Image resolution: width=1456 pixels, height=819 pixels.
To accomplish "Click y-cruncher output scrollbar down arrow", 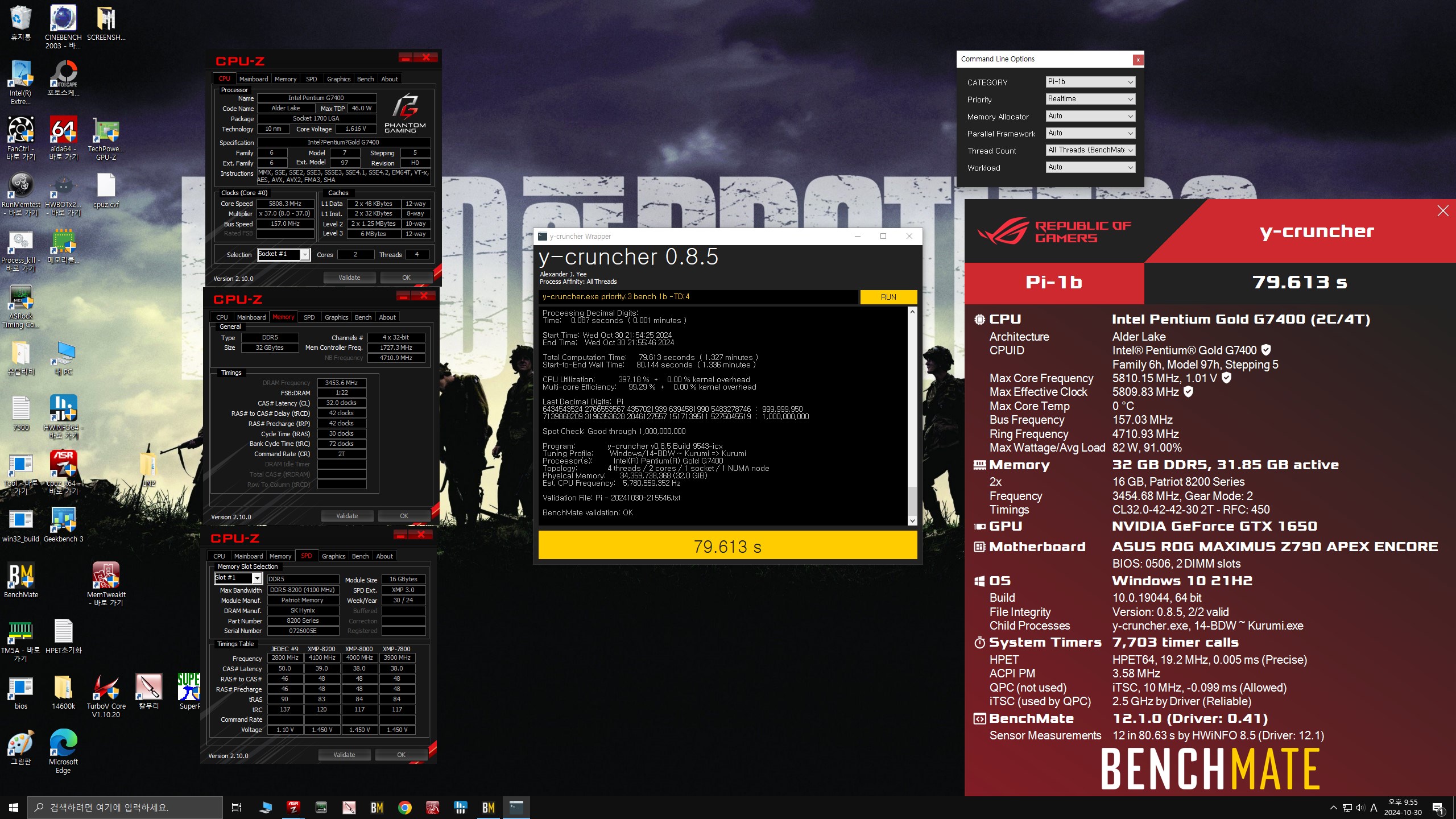I will click(x=912, y=520).
